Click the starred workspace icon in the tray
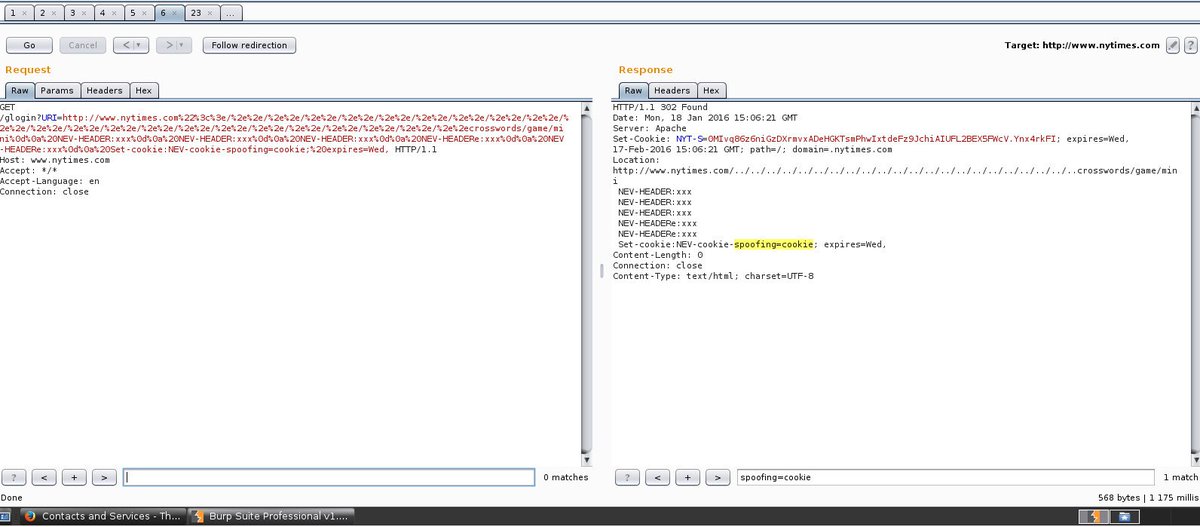The width and height of the screenshot is (1200, 527). tap(1124, 516)
